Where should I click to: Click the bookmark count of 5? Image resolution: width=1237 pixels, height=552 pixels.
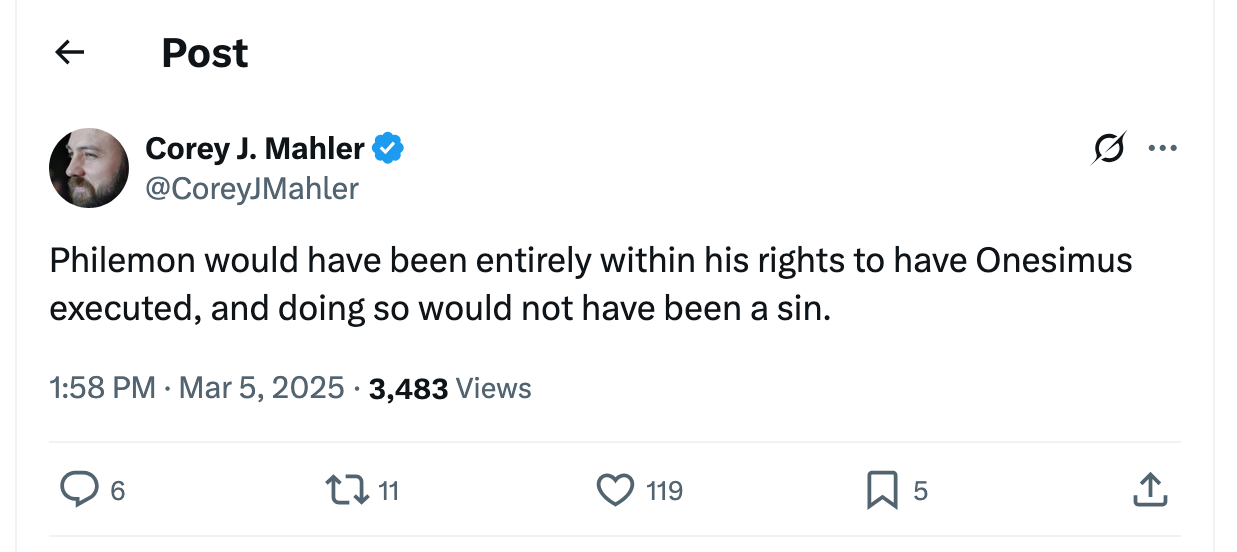pyautogui.click(x=921, y=491)
